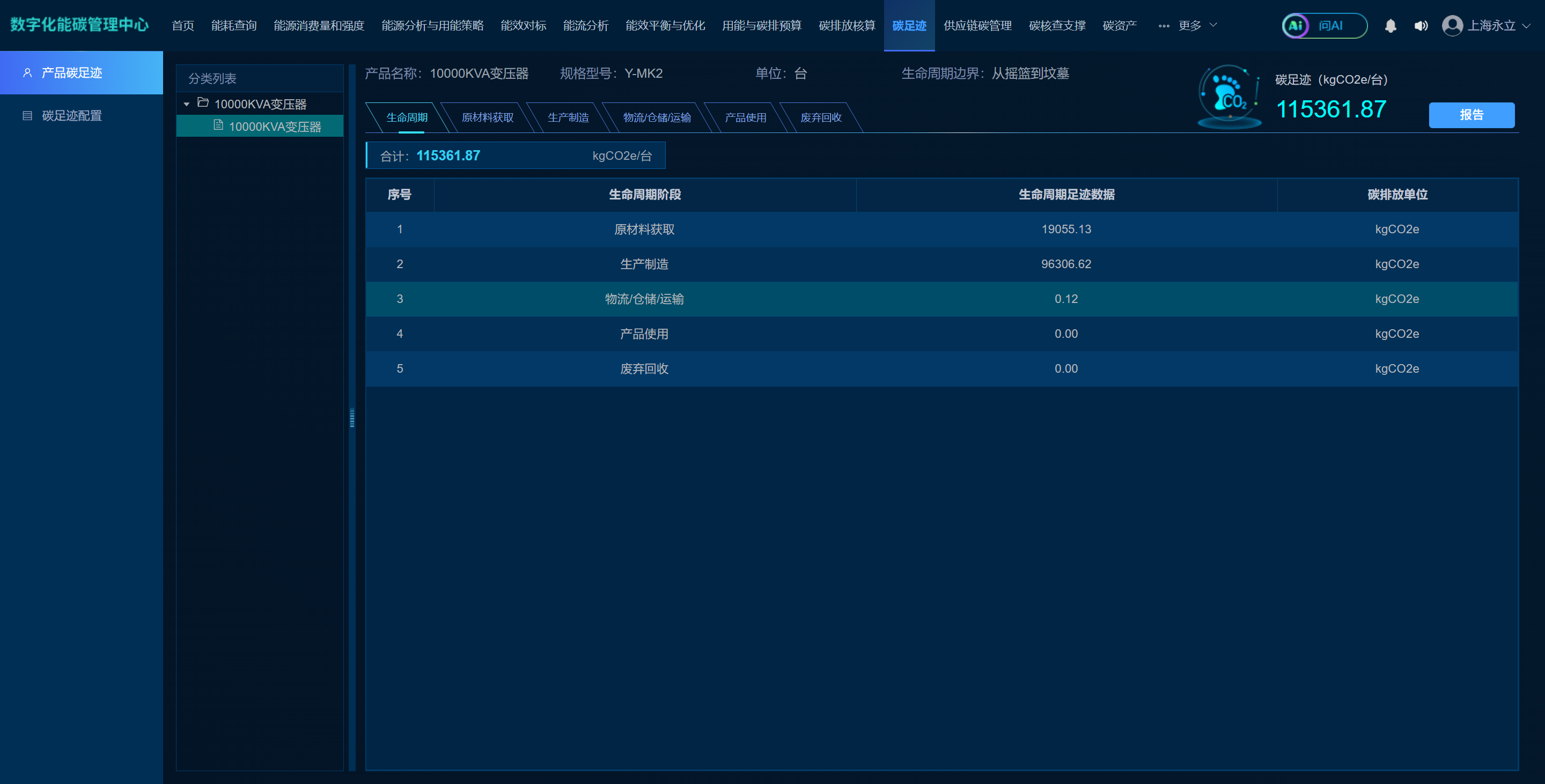Click the 问AI button
1545x784 pixels.
click(1325, 26)
